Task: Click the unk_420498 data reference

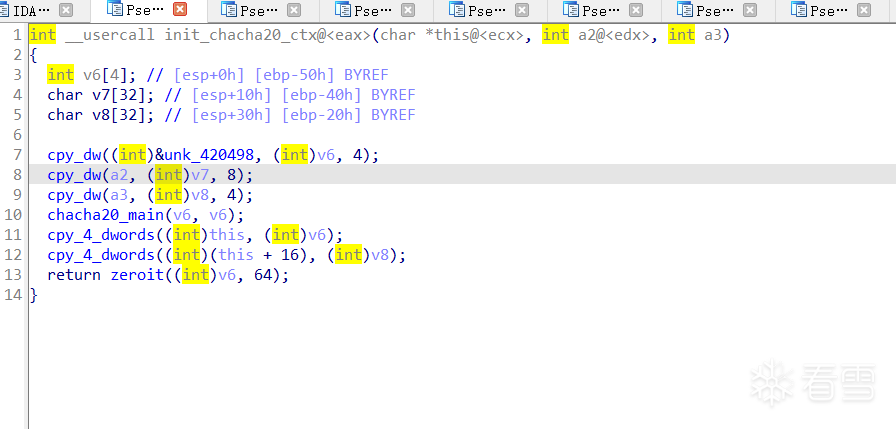Action: tap(209, 155)
